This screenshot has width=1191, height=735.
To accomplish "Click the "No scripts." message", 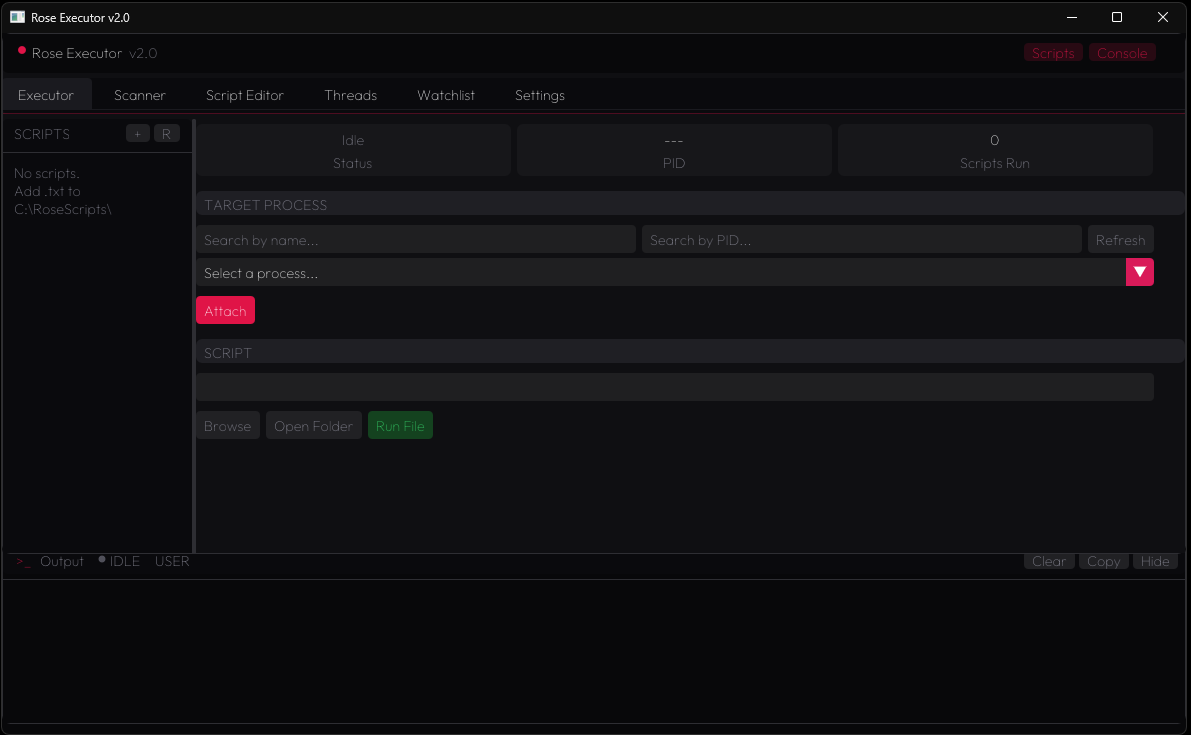I will tap(46, 173).
